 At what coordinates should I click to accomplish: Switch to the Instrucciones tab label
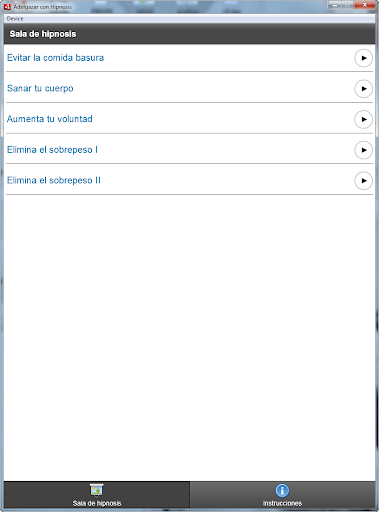tap(282, 503)
